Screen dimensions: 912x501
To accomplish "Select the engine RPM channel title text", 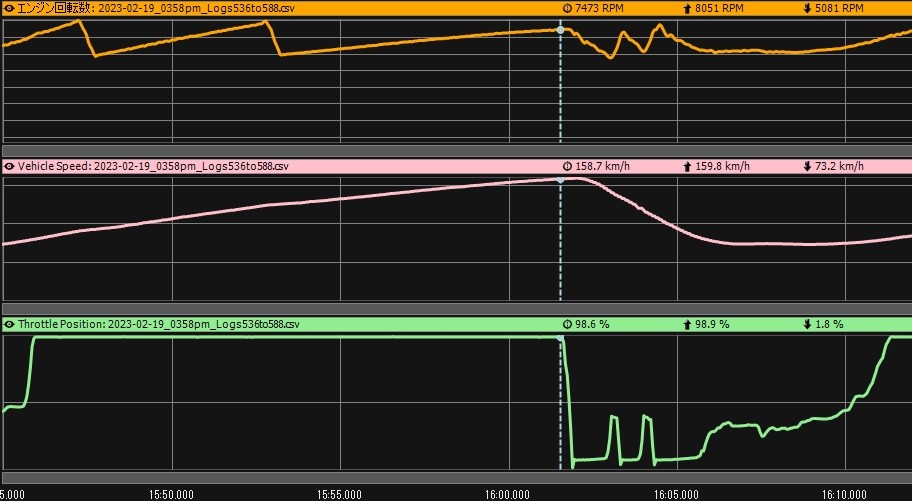I will [156, 8].
